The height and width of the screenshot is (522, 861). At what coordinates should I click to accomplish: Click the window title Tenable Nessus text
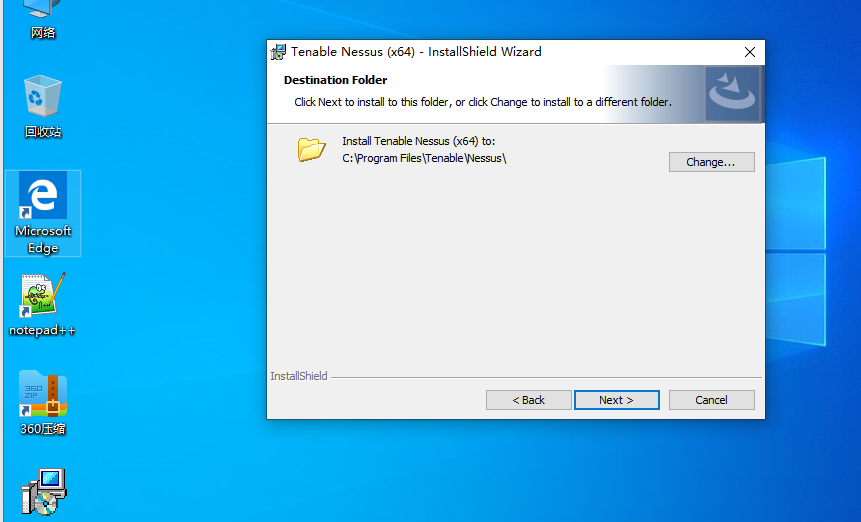(x=416, y=52)
